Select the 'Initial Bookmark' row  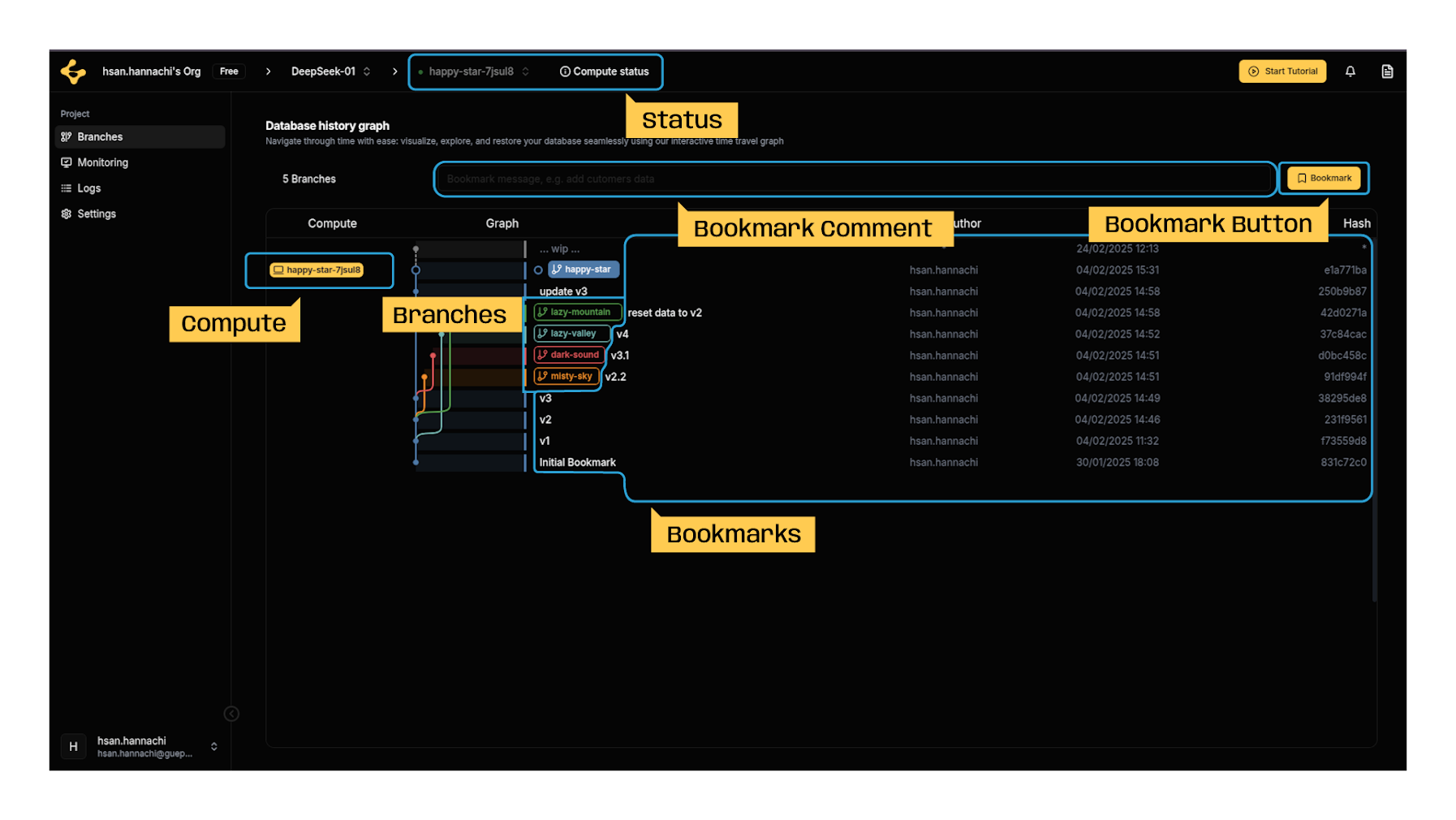pos(578,463)
